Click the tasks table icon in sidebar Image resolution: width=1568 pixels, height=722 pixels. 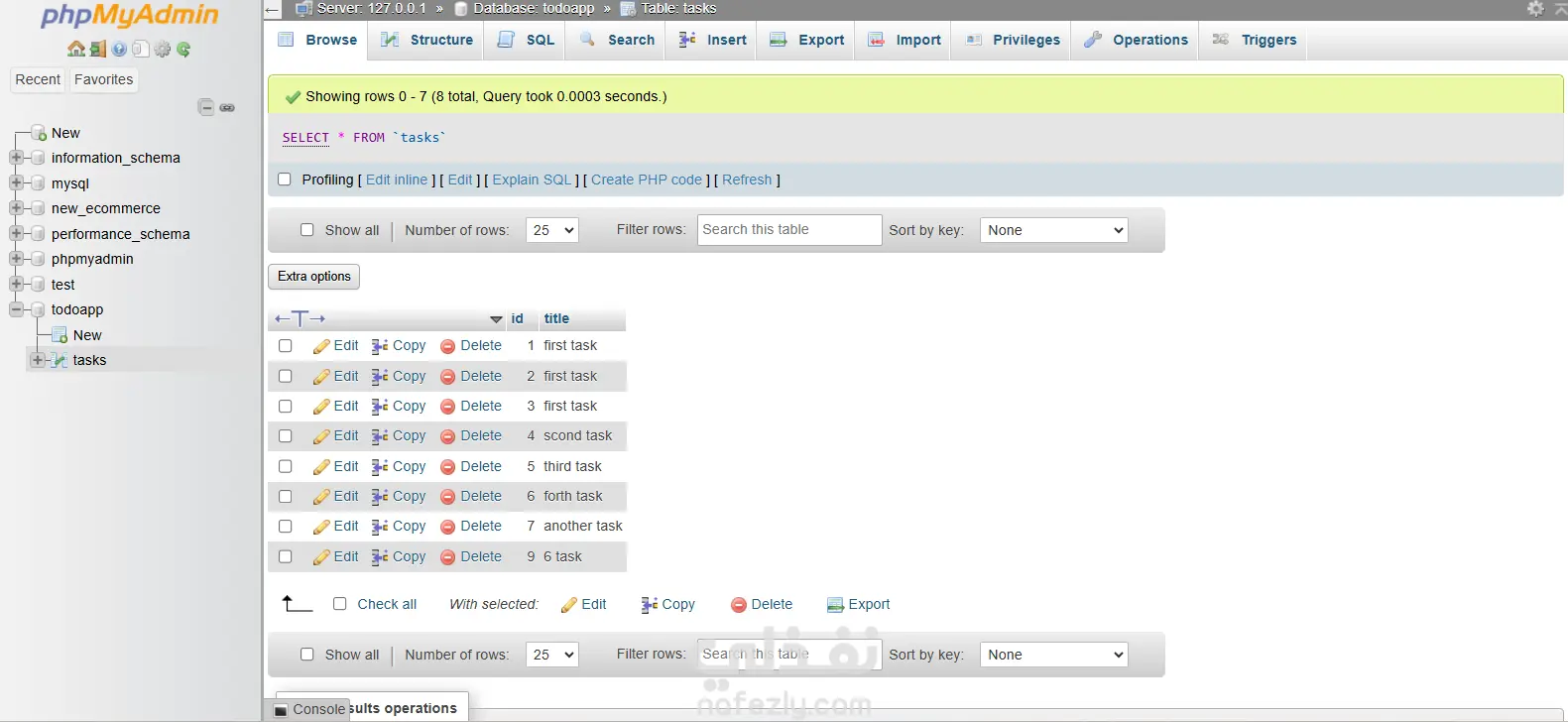pyautogui.click(x=60, y=361)
